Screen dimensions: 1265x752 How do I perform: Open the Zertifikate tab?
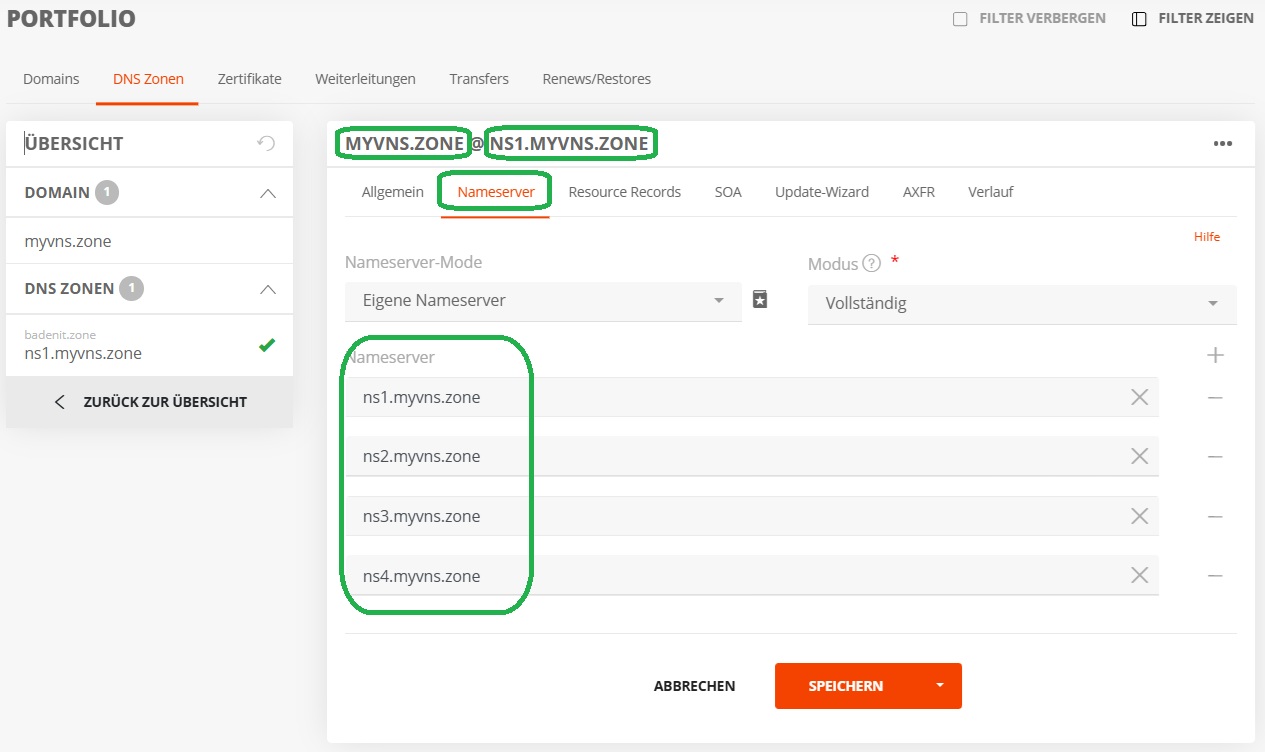coord(249,78)
